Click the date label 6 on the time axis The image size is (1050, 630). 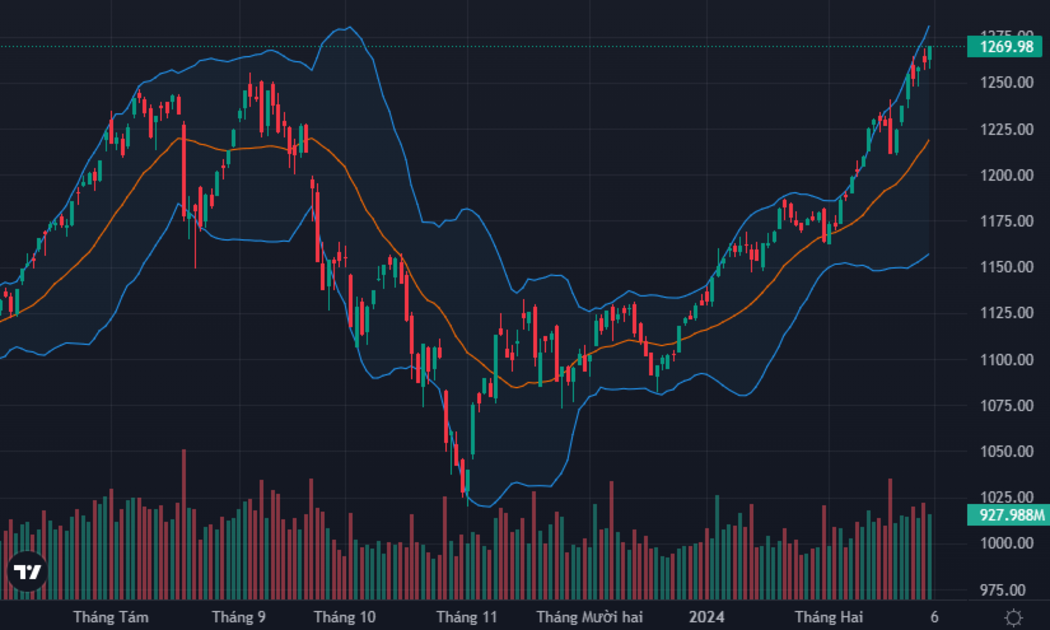pos(934,617)
